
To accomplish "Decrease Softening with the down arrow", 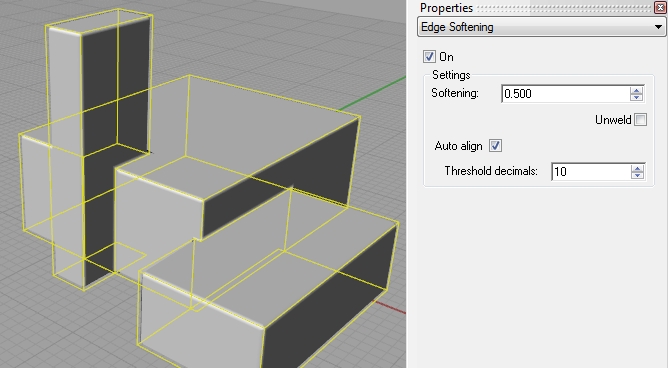I will pyautogui.click(x=636, y=98).
